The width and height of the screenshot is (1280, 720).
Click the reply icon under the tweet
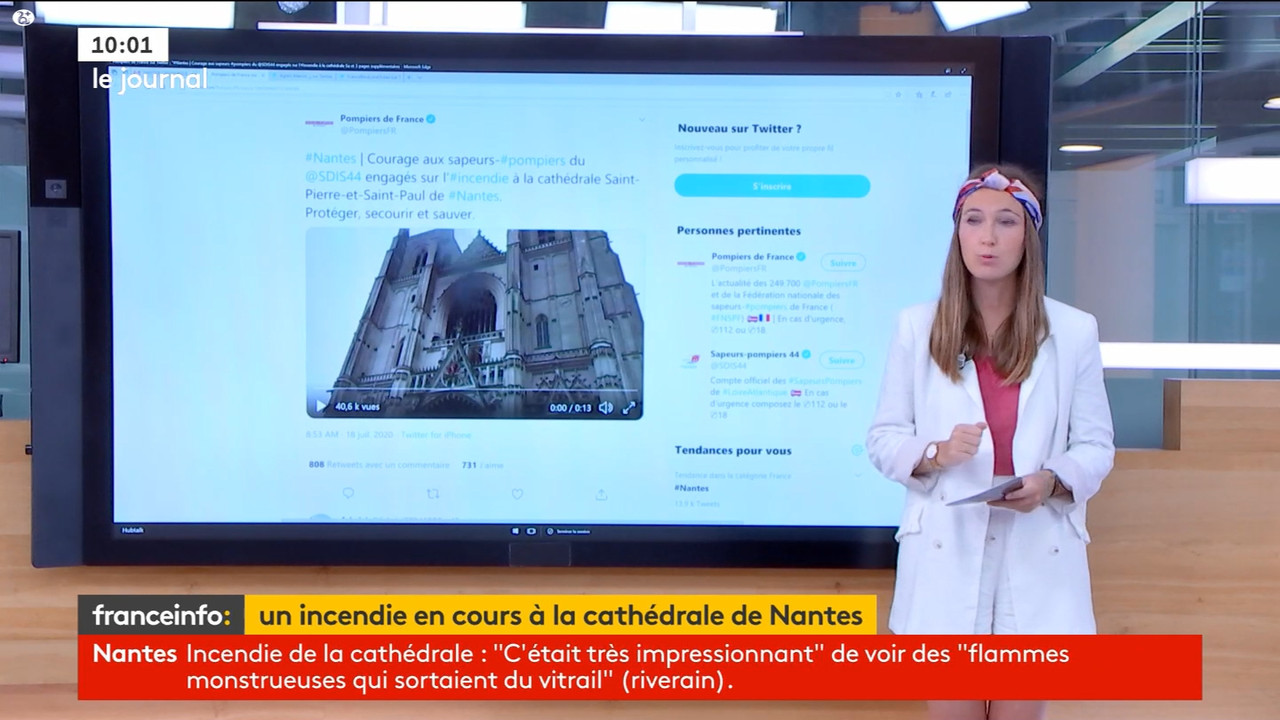coord(348,493)
